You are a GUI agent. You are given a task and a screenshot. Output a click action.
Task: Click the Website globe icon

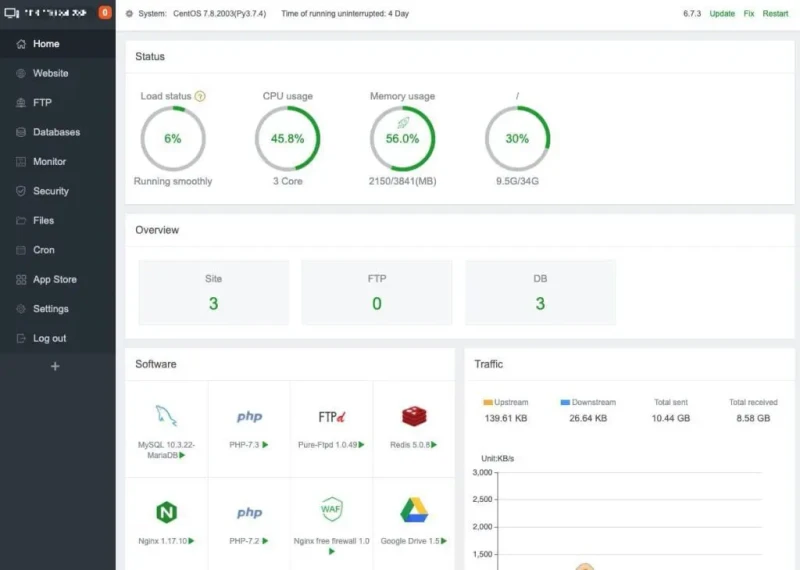21,73
